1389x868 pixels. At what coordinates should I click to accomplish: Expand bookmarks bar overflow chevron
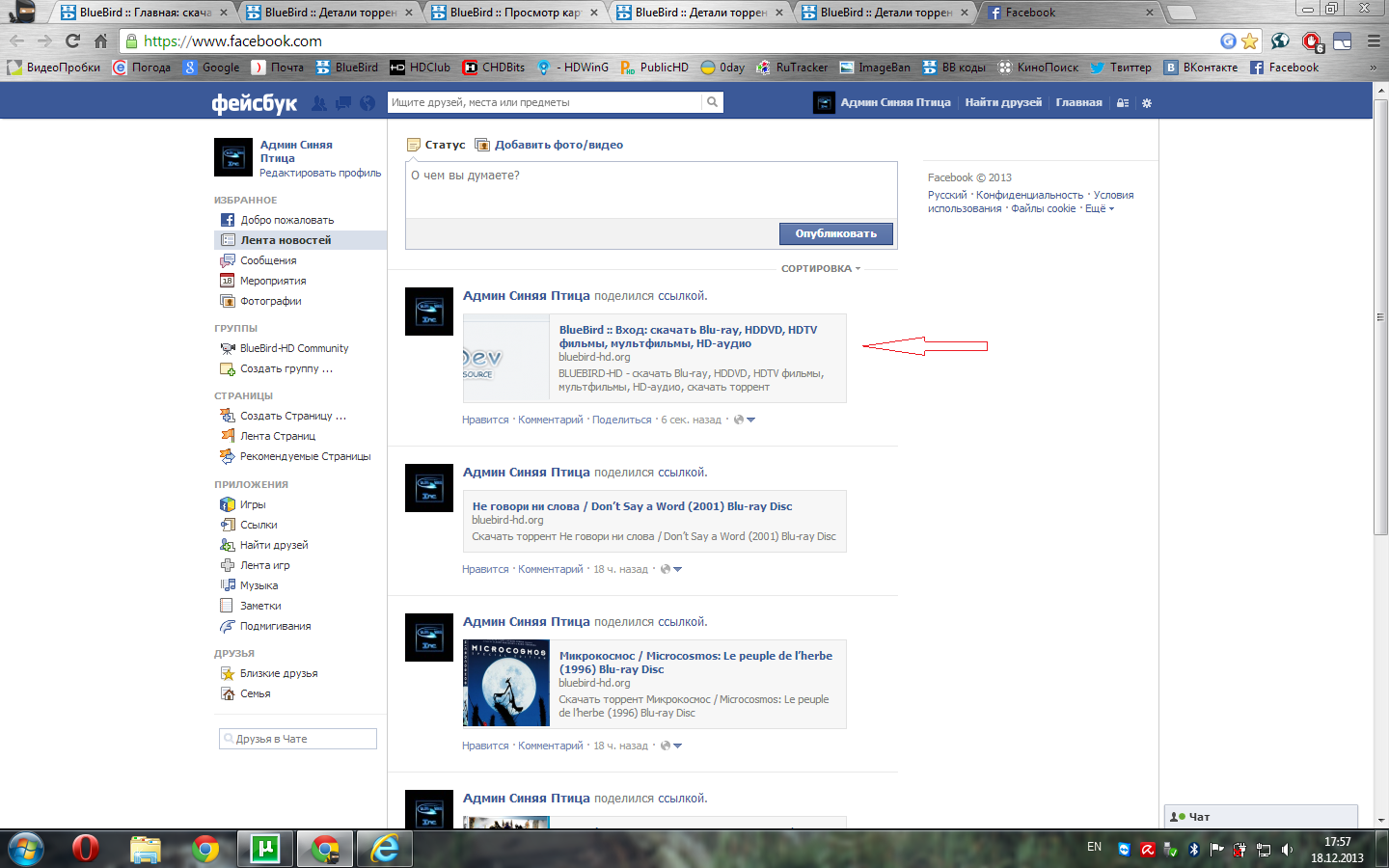tap(1374, 68)
